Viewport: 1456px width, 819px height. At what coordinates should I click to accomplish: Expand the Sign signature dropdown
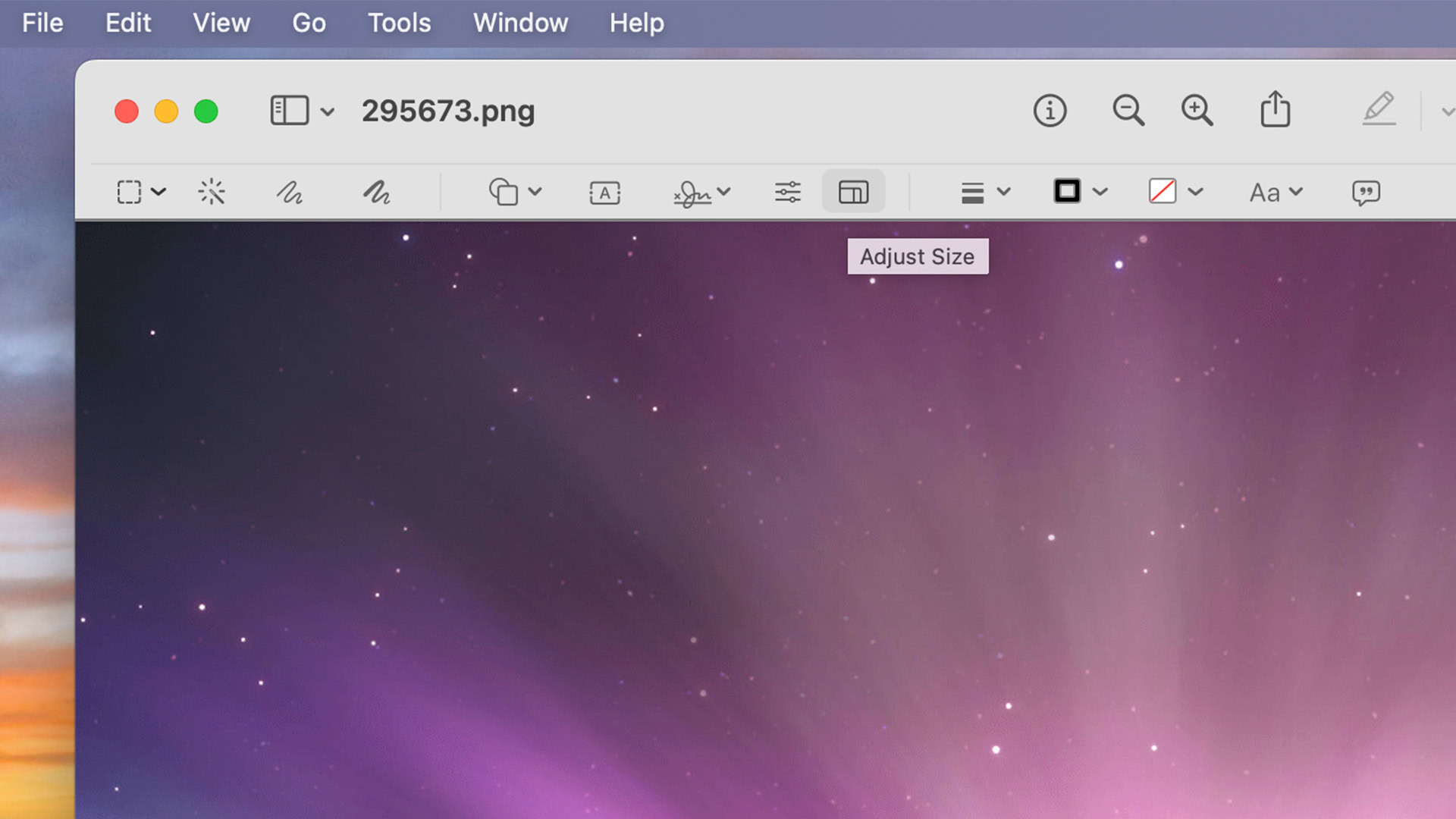click(701, 193)
